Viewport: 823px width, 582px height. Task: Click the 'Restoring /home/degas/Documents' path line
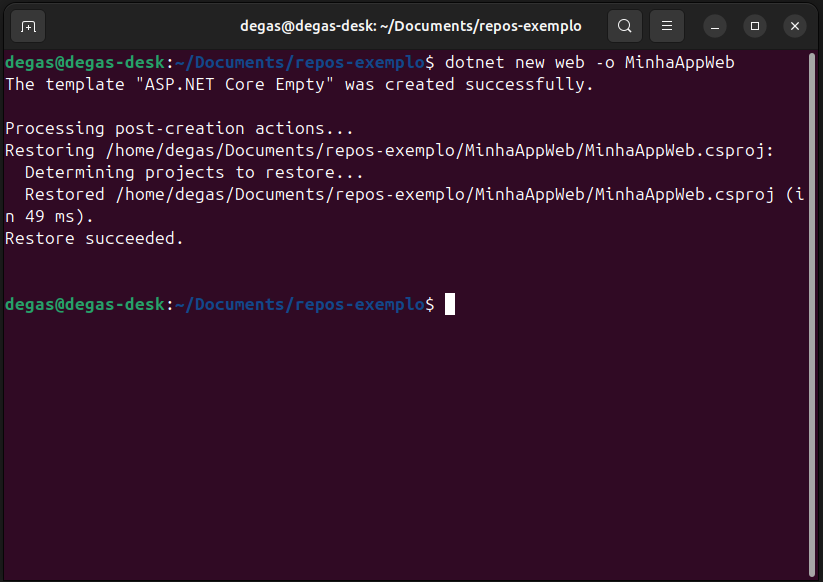(389, 151)
